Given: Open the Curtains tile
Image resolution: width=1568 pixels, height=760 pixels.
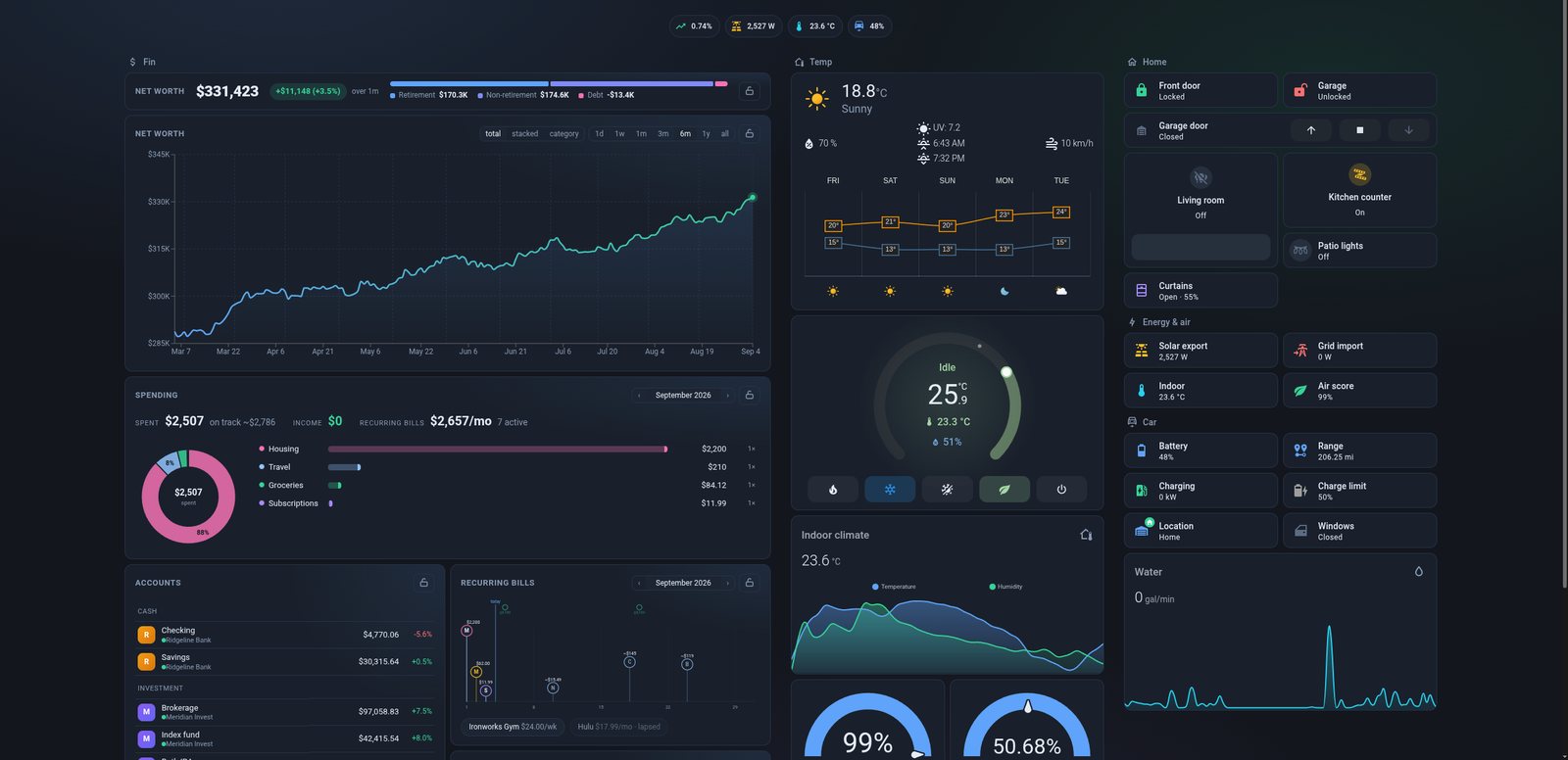Looking at the screenshot, I should pyautogui.click(x=1200, y=290).
